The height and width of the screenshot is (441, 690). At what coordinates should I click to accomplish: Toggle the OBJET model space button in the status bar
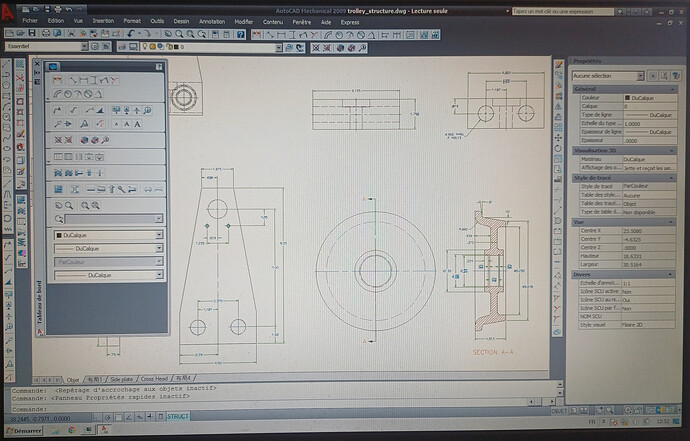(559, 411)
